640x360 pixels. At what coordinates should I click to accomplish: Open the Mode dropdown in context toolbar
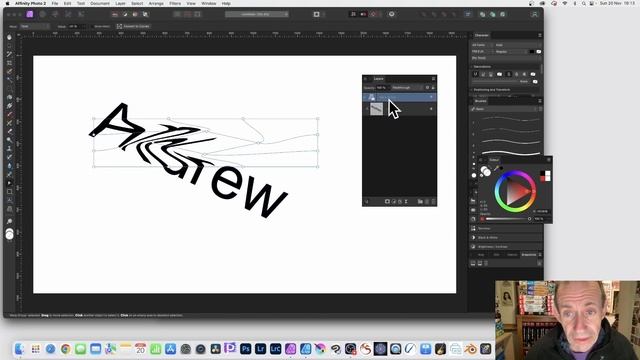(34, 26)
